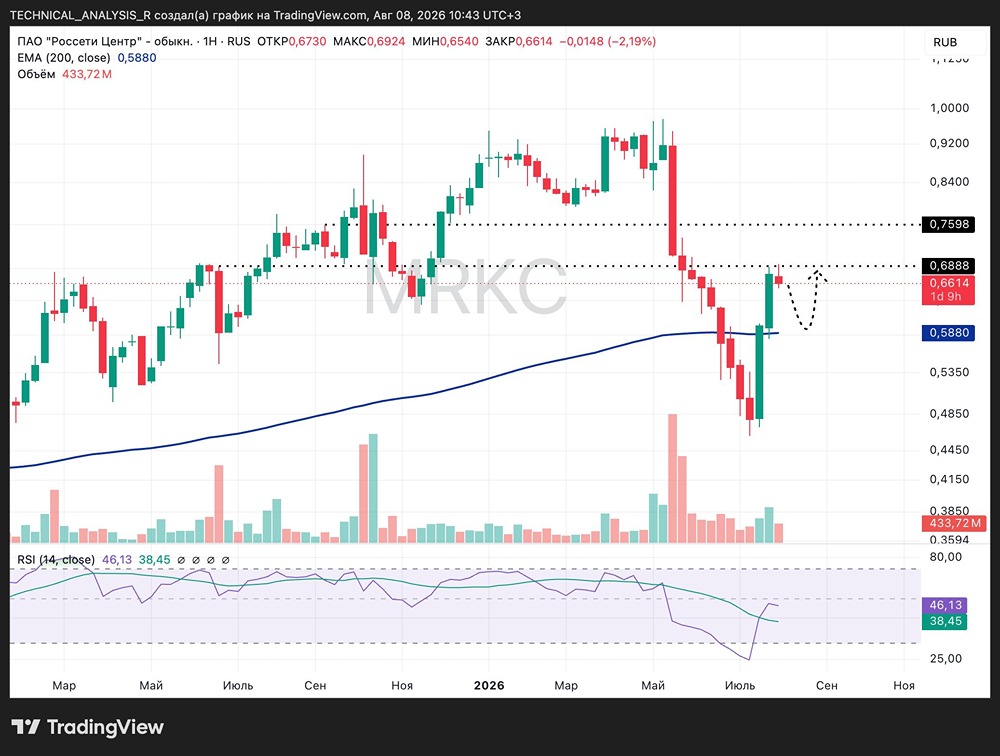Click the TECHNICAL_ANALYSIS_R author name
Screen dimensions: 1000x756
(80, 15)
